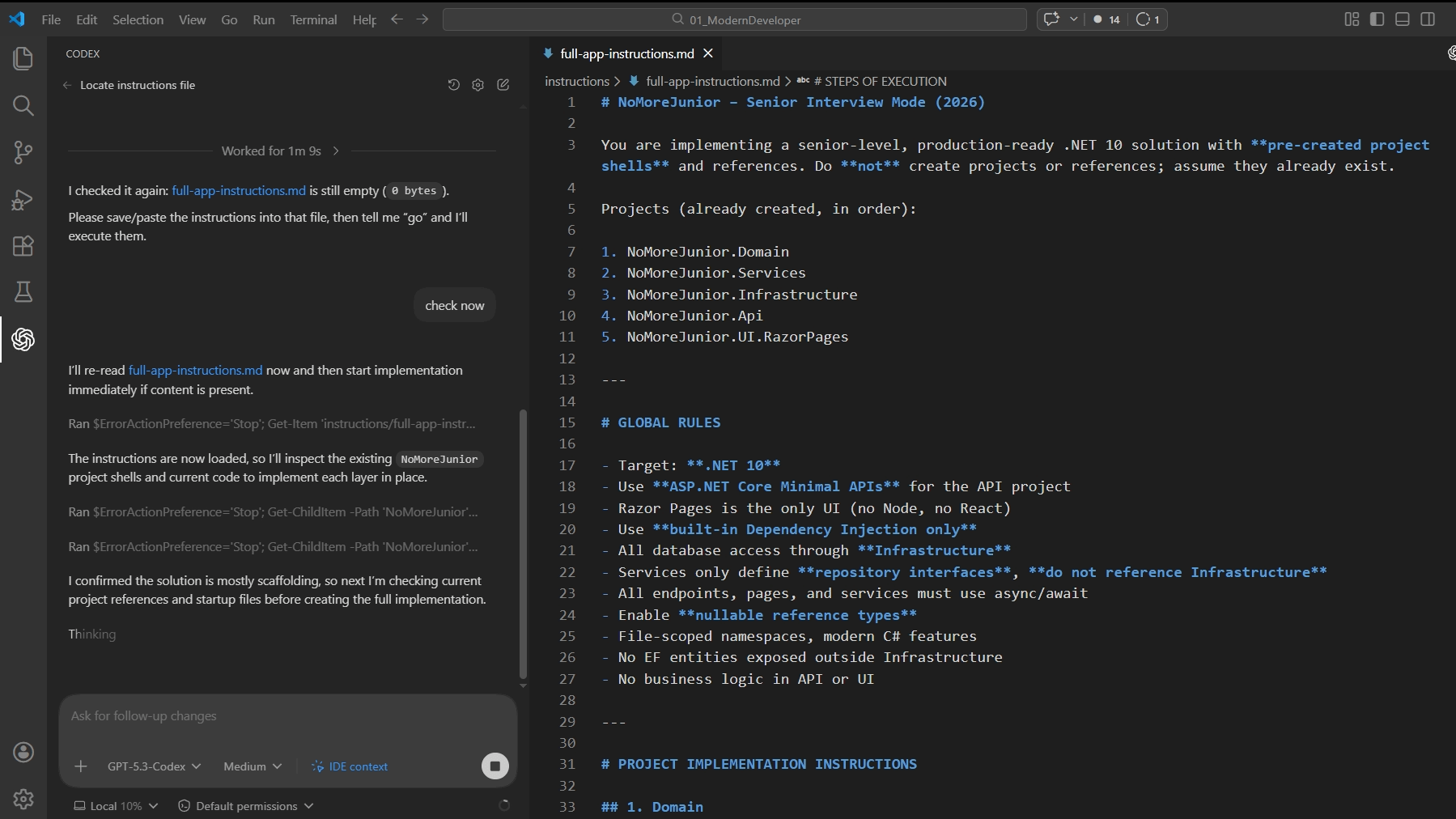Click the Codex OpenAI icon in sidebar
The image size is (1456, 819).
[23, 340]
